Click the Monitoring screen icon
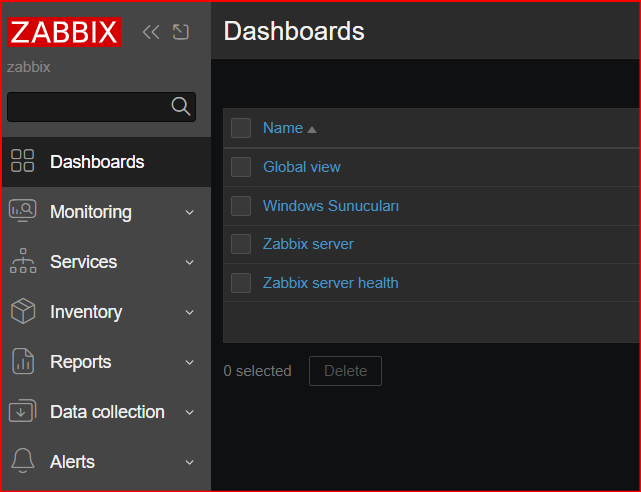 click(x=22, y=210)
